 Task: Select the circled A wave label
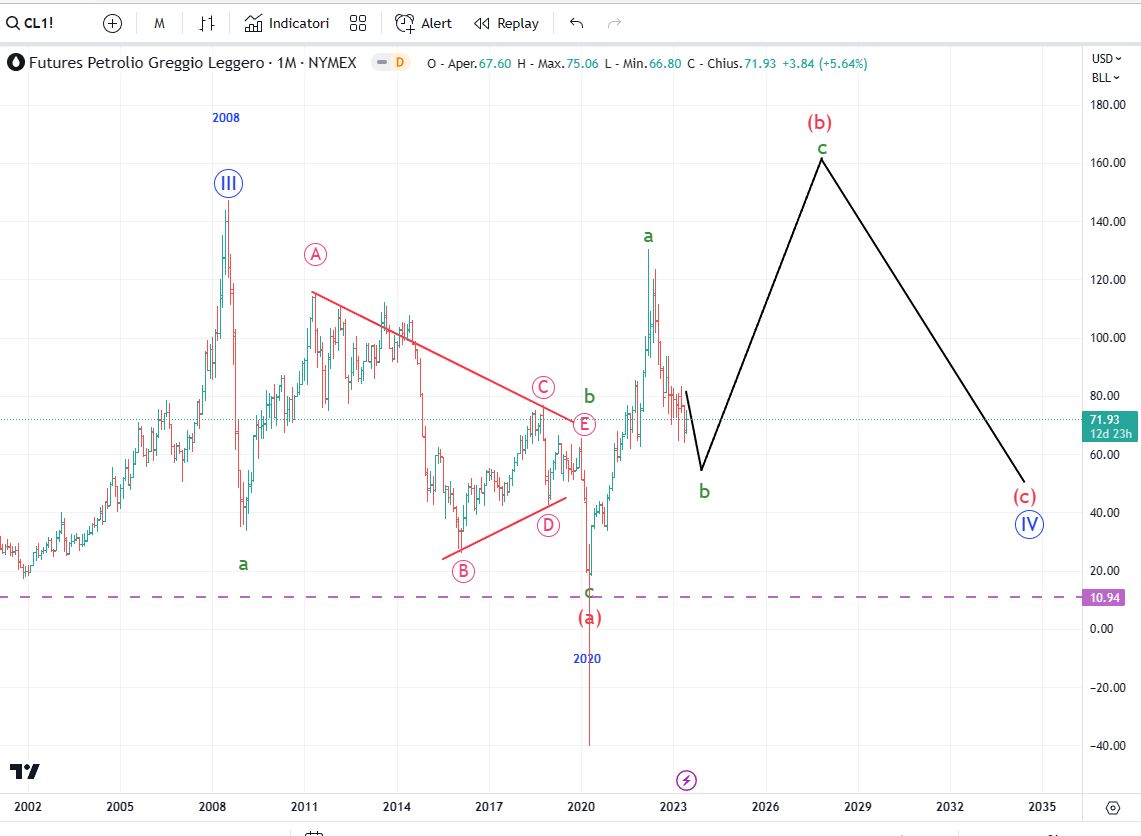click(315, 255)
